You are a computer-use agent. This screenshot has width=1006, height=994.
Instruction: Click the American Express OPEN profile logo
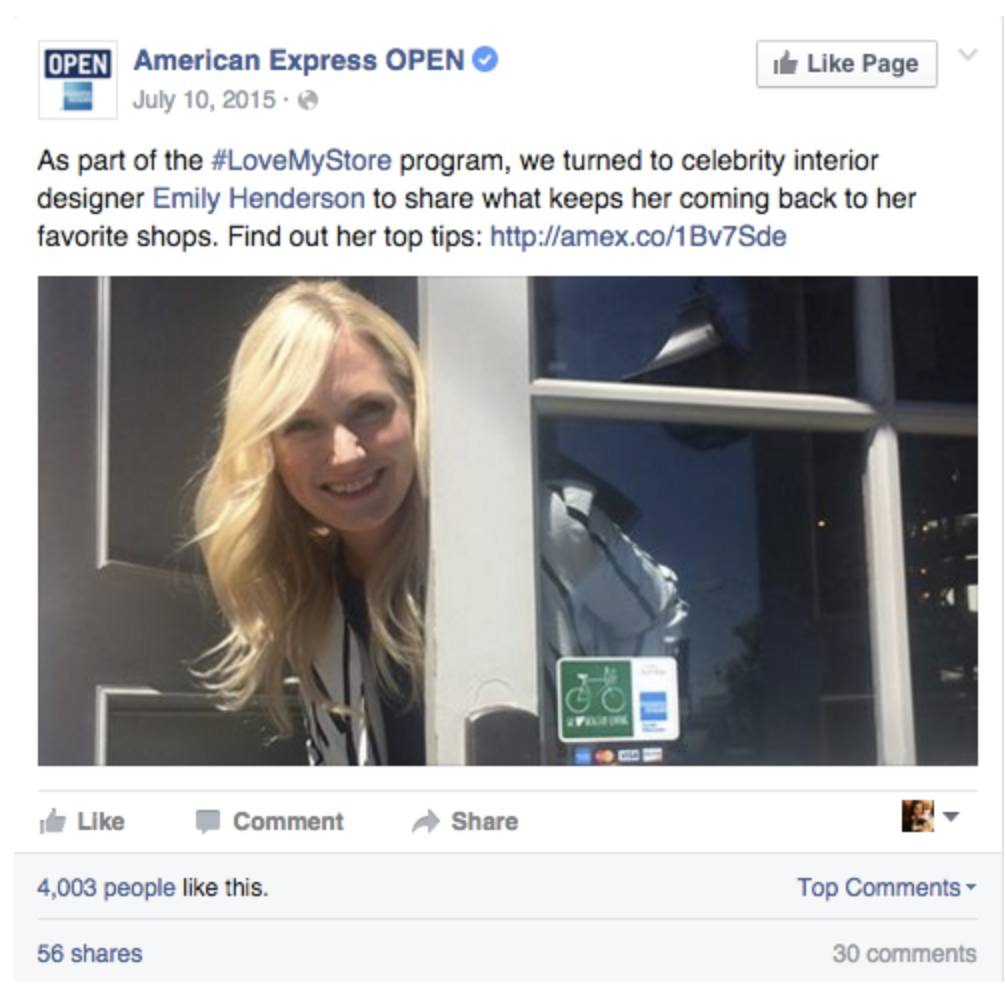(x=78, y=80)
